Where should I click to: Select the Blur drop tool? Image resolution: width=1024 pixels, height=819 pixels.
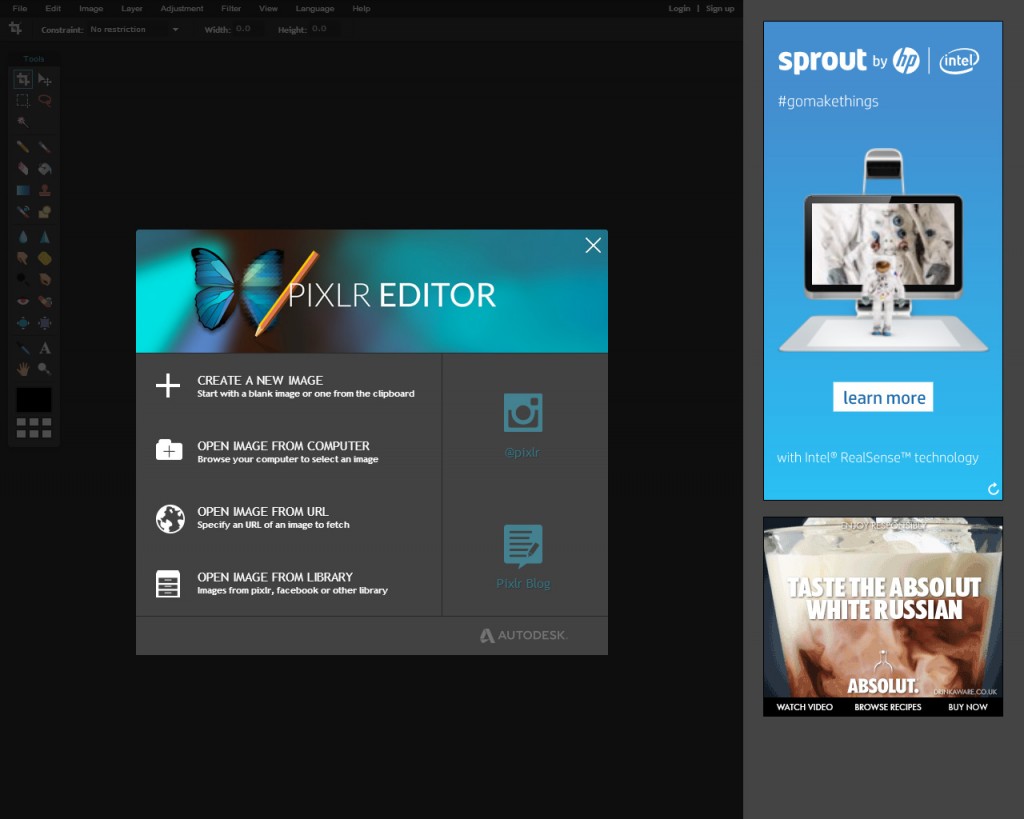click(x=23, y=236)
